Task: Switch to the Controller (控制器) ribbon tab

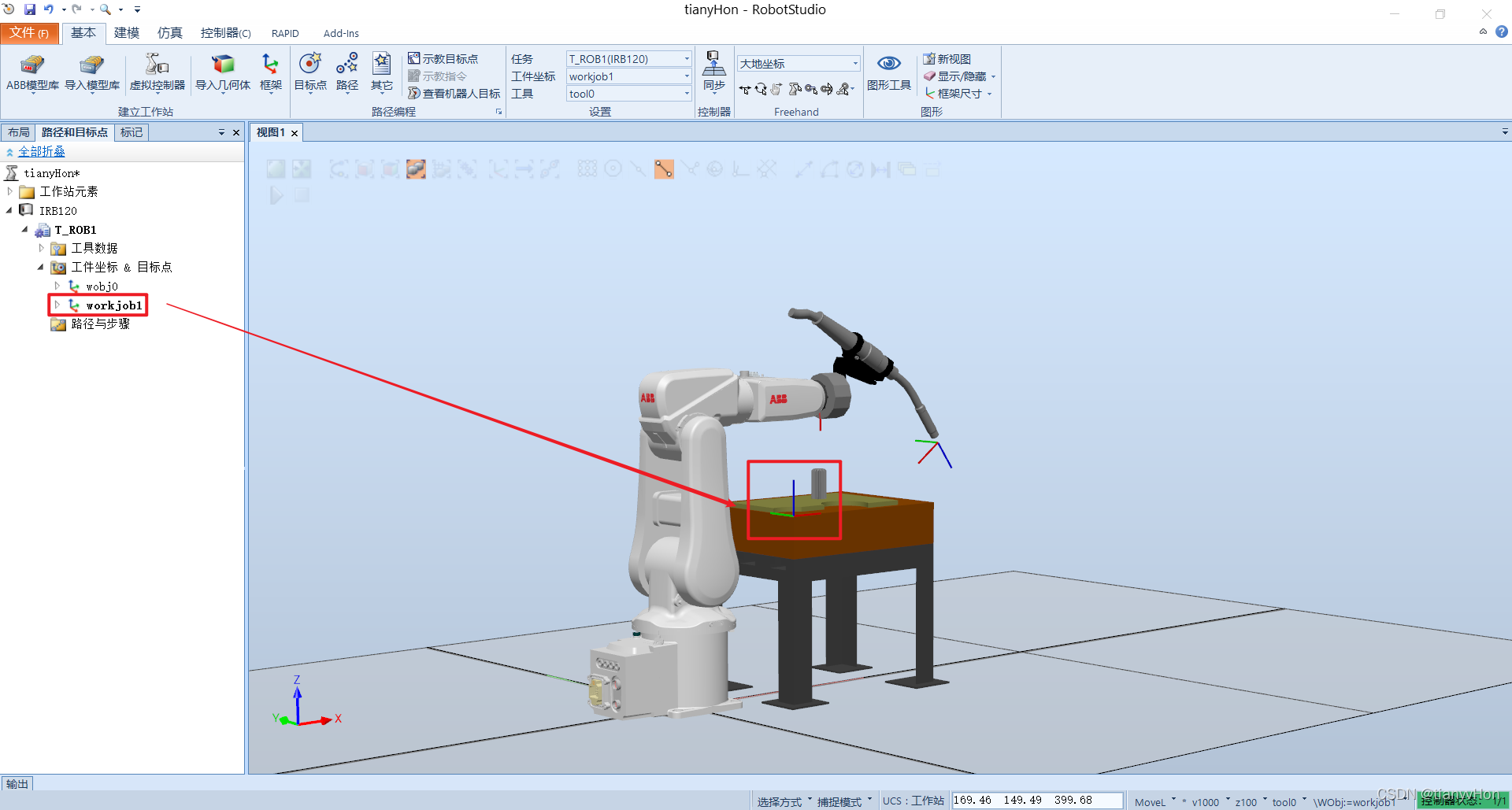Action: pyautogui.click(x=225, y=33)
